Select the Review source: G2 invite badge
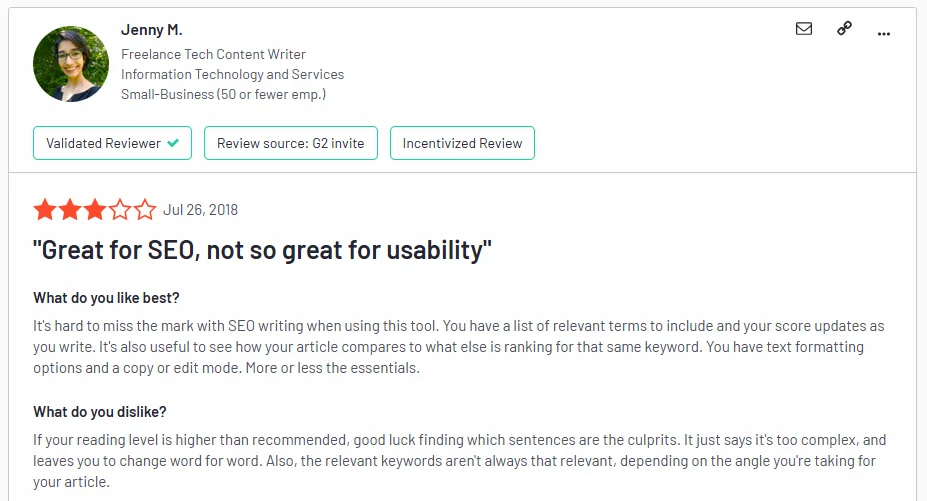 tap(290, 143)
